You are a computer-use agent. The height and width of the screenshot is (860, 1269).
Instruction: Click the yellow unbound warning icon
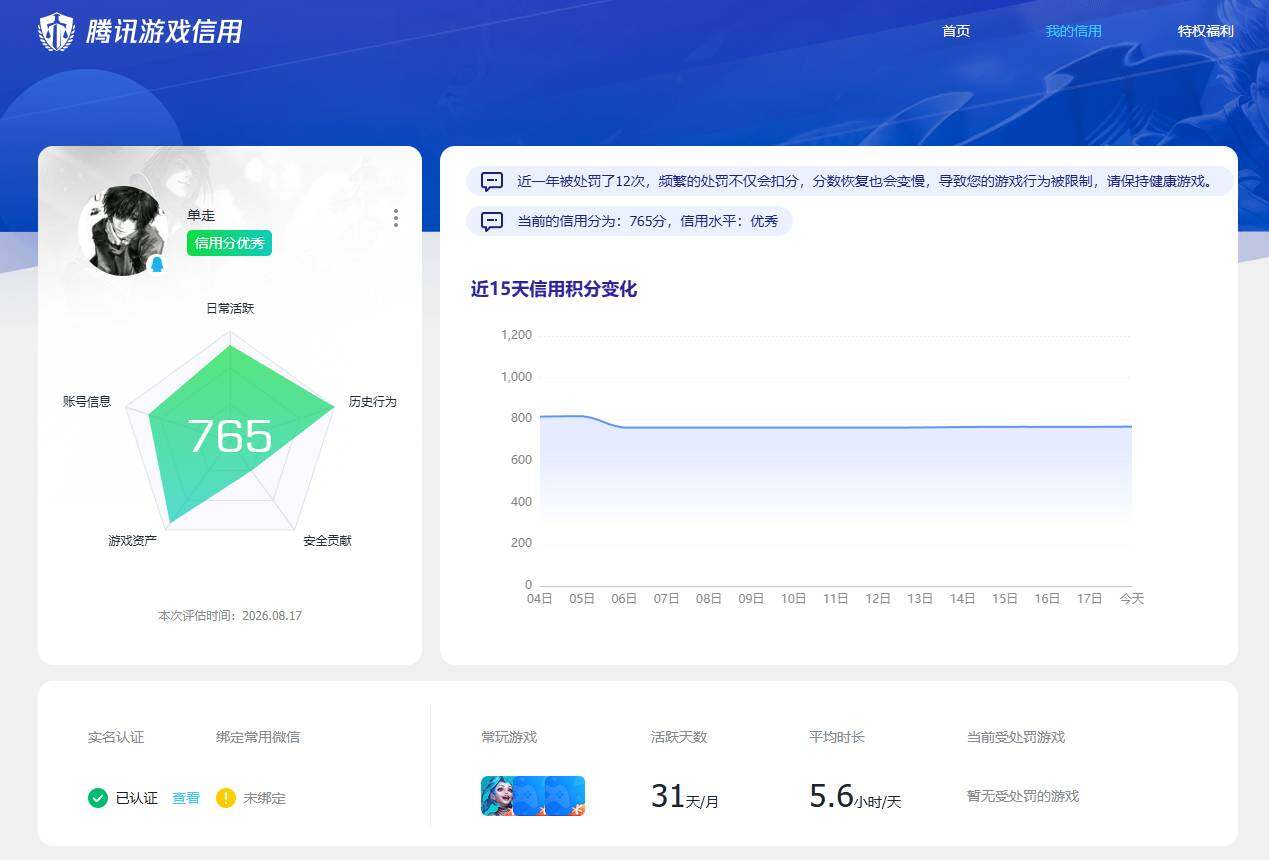pyautogui.click(x=226, y=798)
